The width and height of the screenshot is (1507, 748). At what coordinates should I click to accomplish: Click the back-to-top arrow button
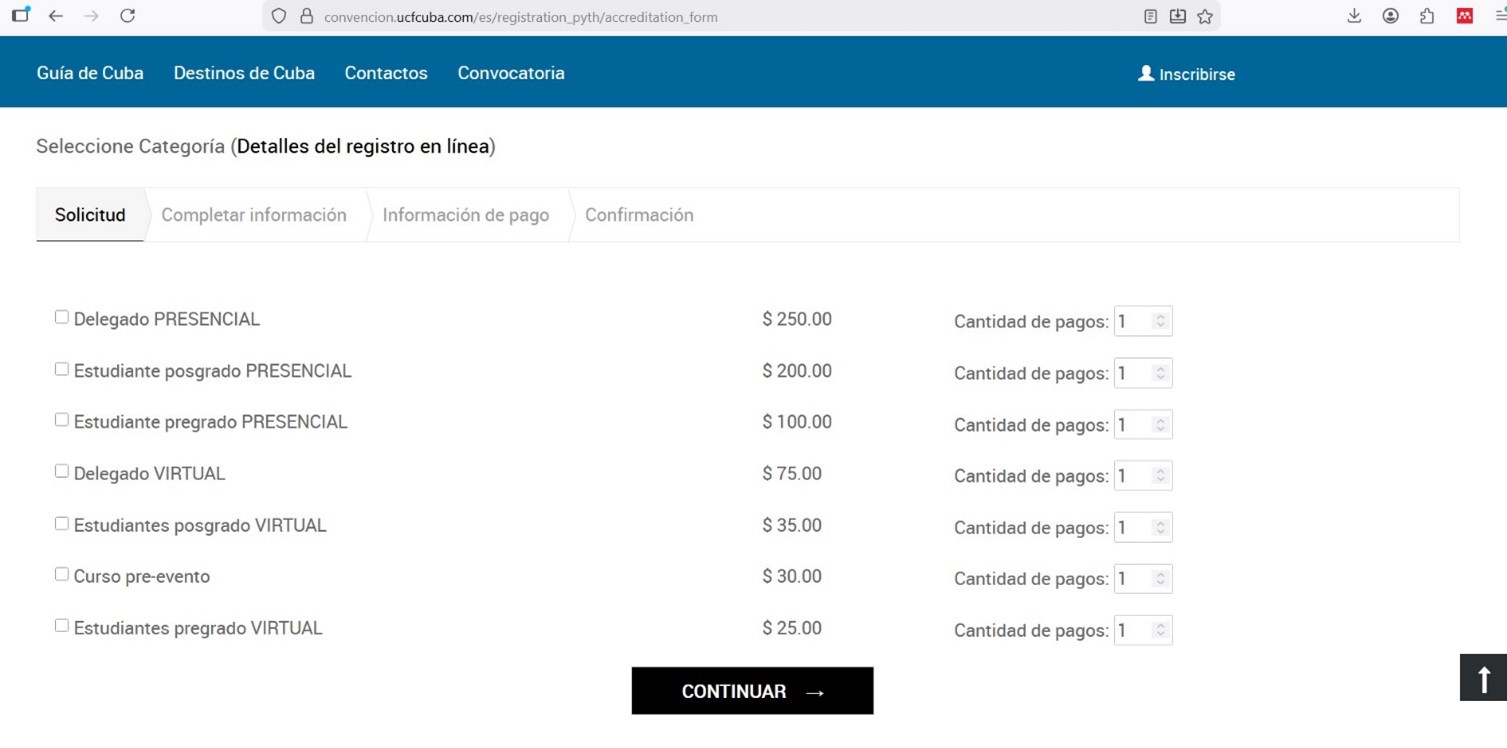[x=1483, y=678]
